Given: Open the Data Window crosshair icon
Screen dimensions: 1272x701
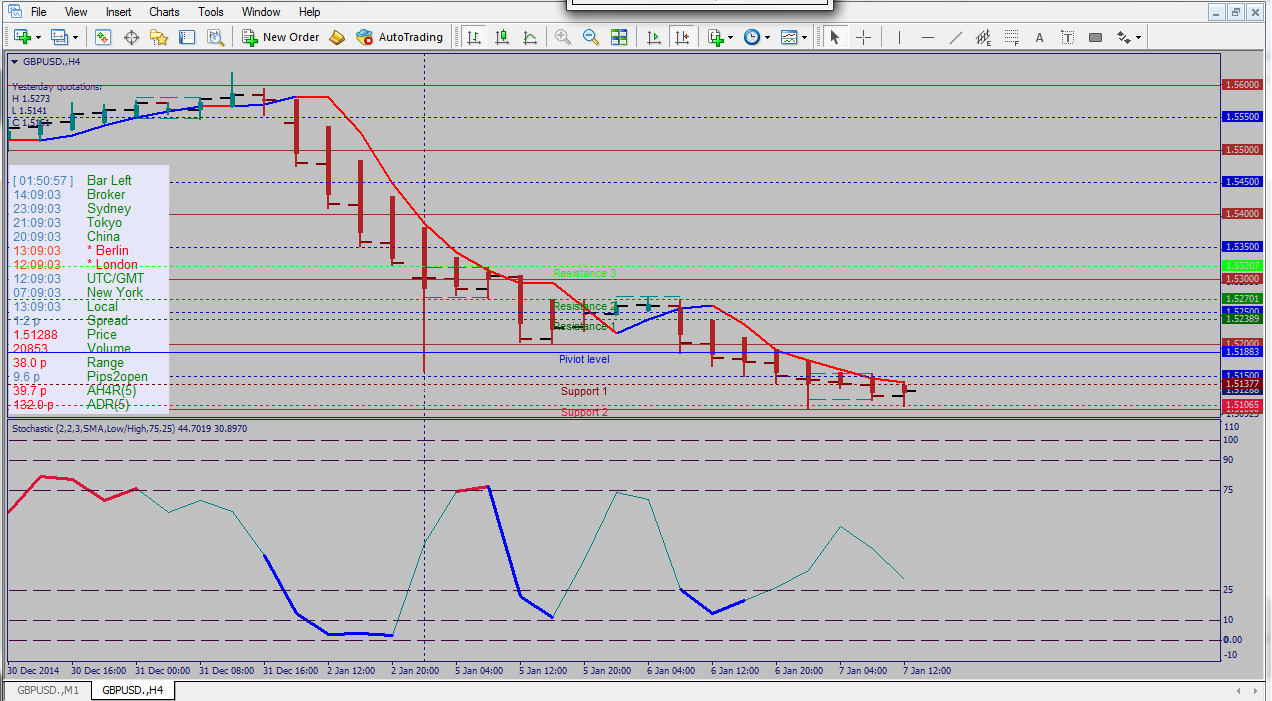Looking at the screenshot, I should pyautogui.click(x=131, y=37).
